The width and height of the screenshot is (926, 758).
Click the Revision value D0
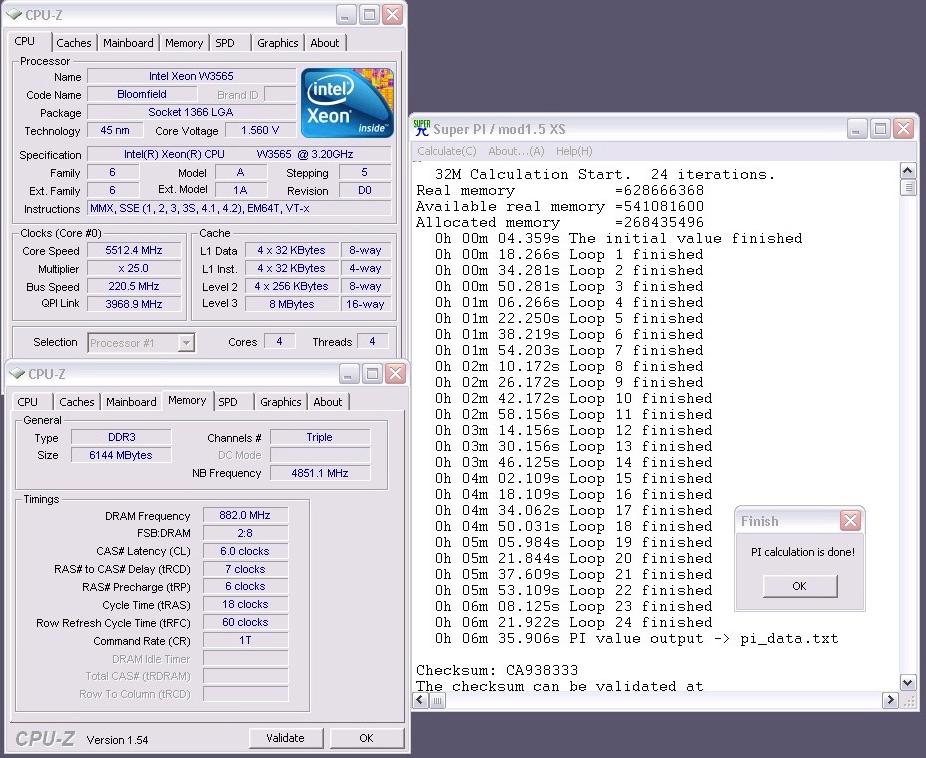[x=365, y=191]
